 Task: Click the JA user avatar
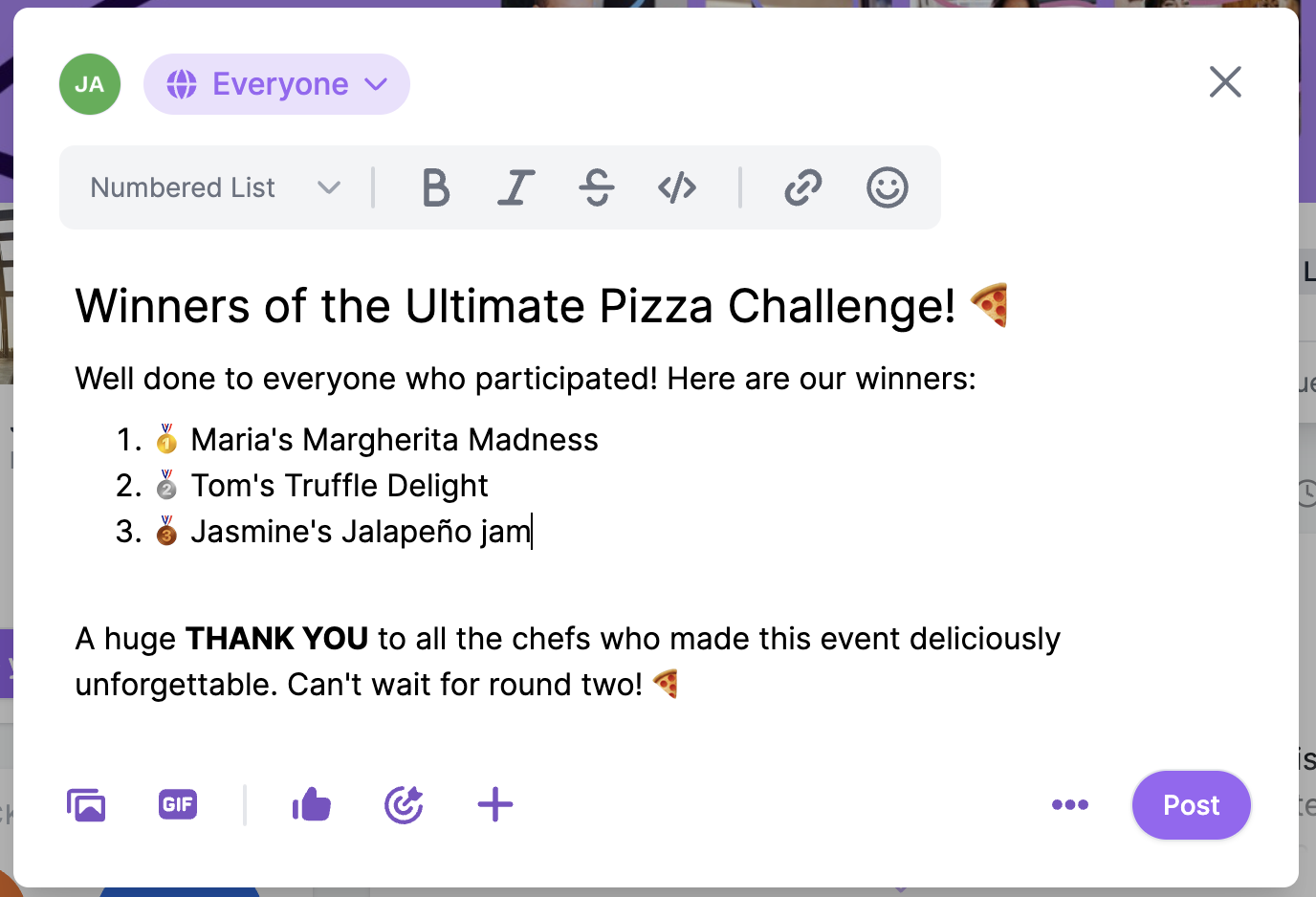(x=90, y=84)
